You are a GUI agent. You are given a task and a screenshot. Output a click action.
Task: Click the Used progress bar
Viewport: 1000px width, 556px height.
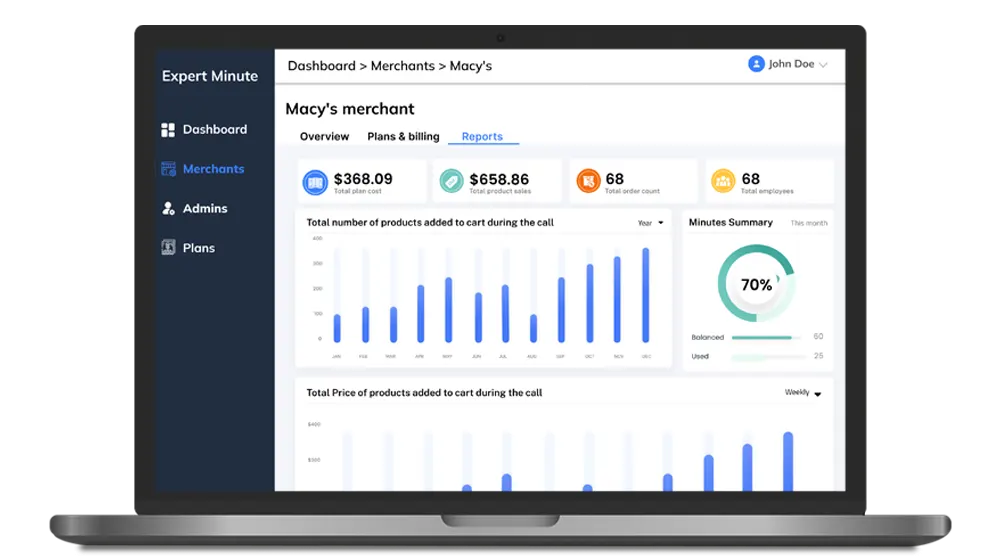(766, 357)
